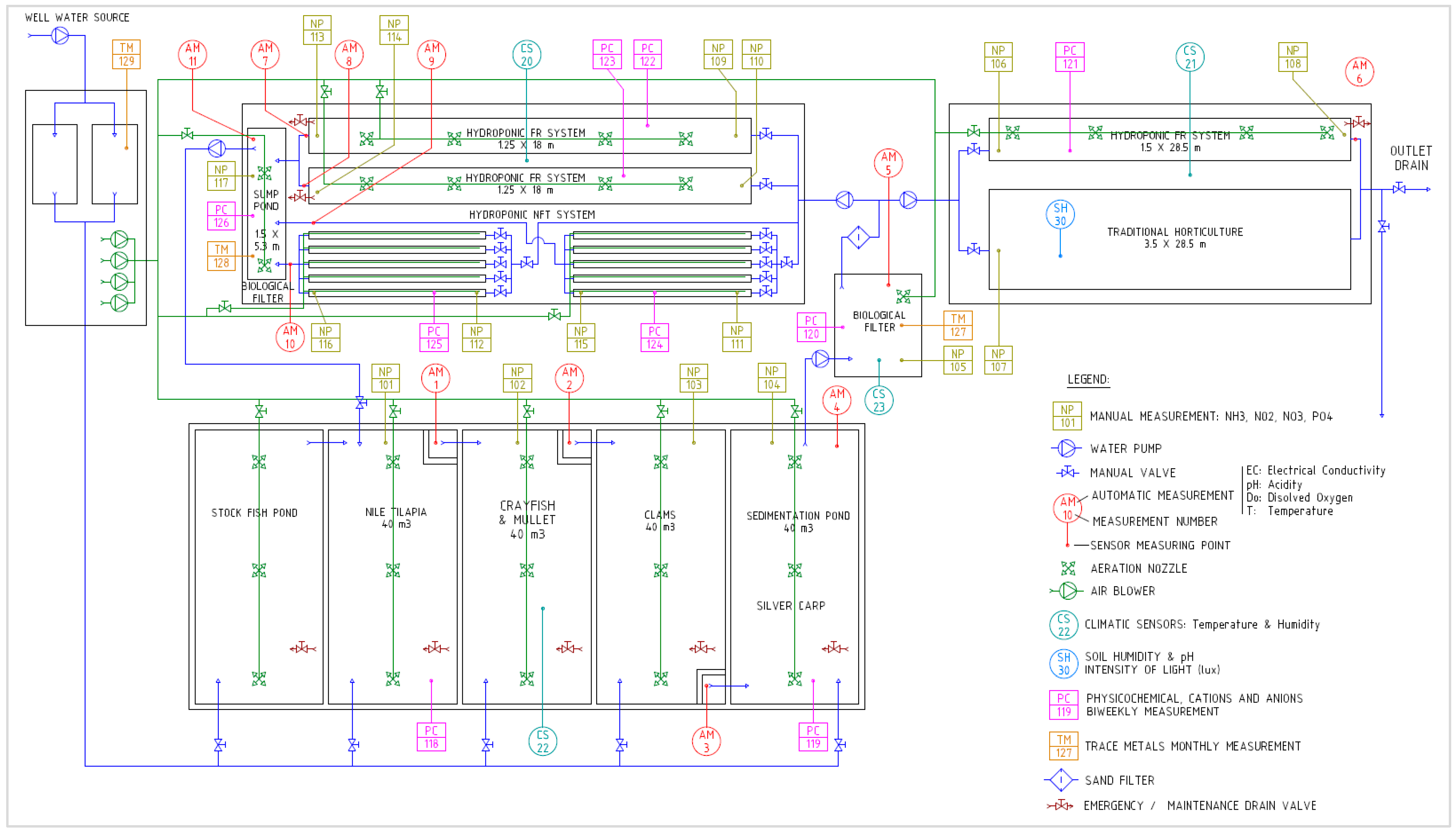The height and width of the screenshot is (831, 1456).
Task: Click the outlet drain manual valve
Action: (x=1398, y=188)
